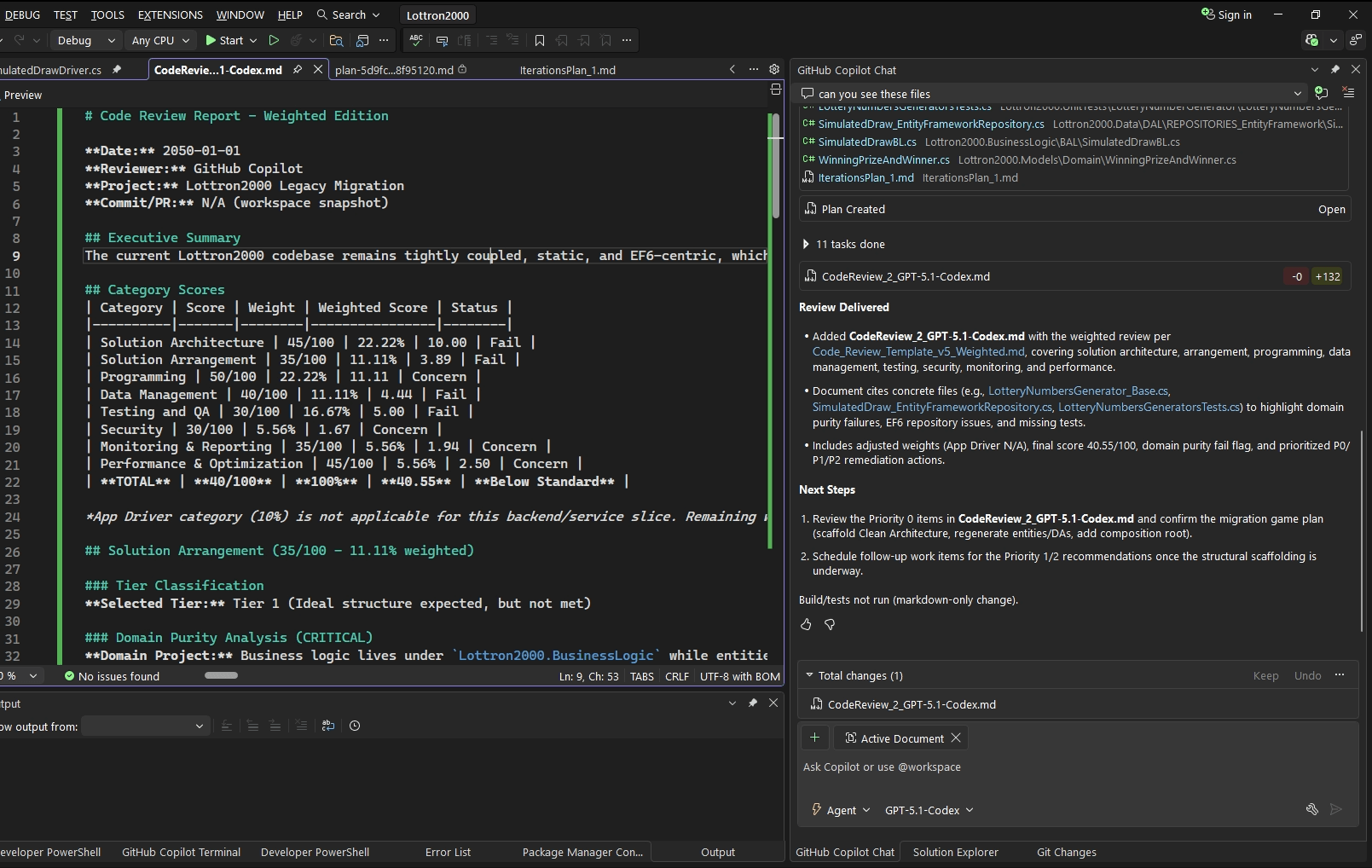Open the editor tab settings gear
The image size is (1372, 868).
click(774, 69)
